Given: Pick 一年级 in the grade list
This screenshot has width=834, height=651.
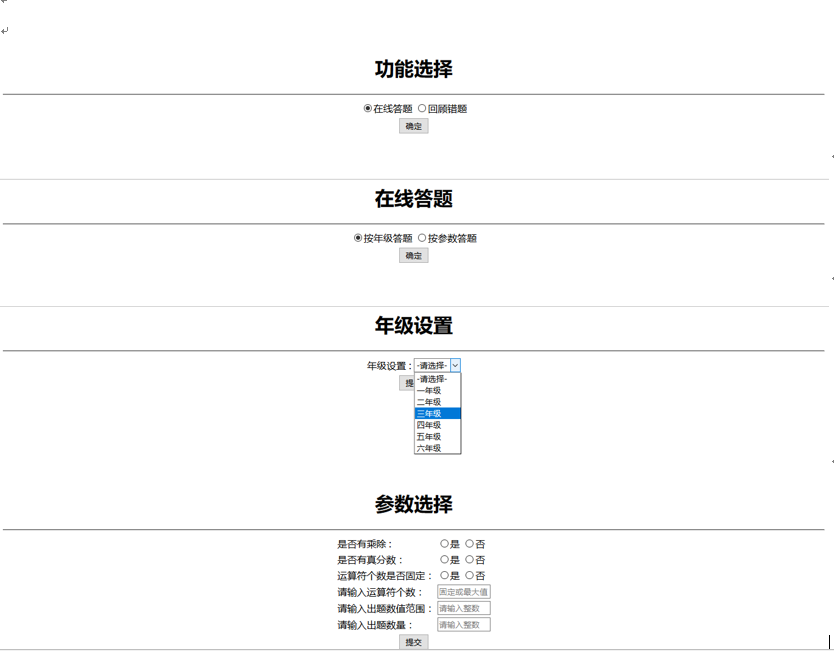Looking at the screenshot, I should tap(438, 390).
